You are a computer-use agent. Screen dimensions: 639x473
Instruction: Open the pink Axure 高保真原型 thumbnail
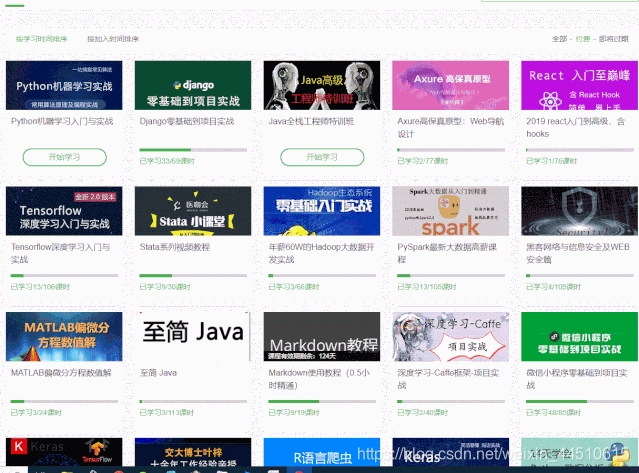click(x=450, y=85)
